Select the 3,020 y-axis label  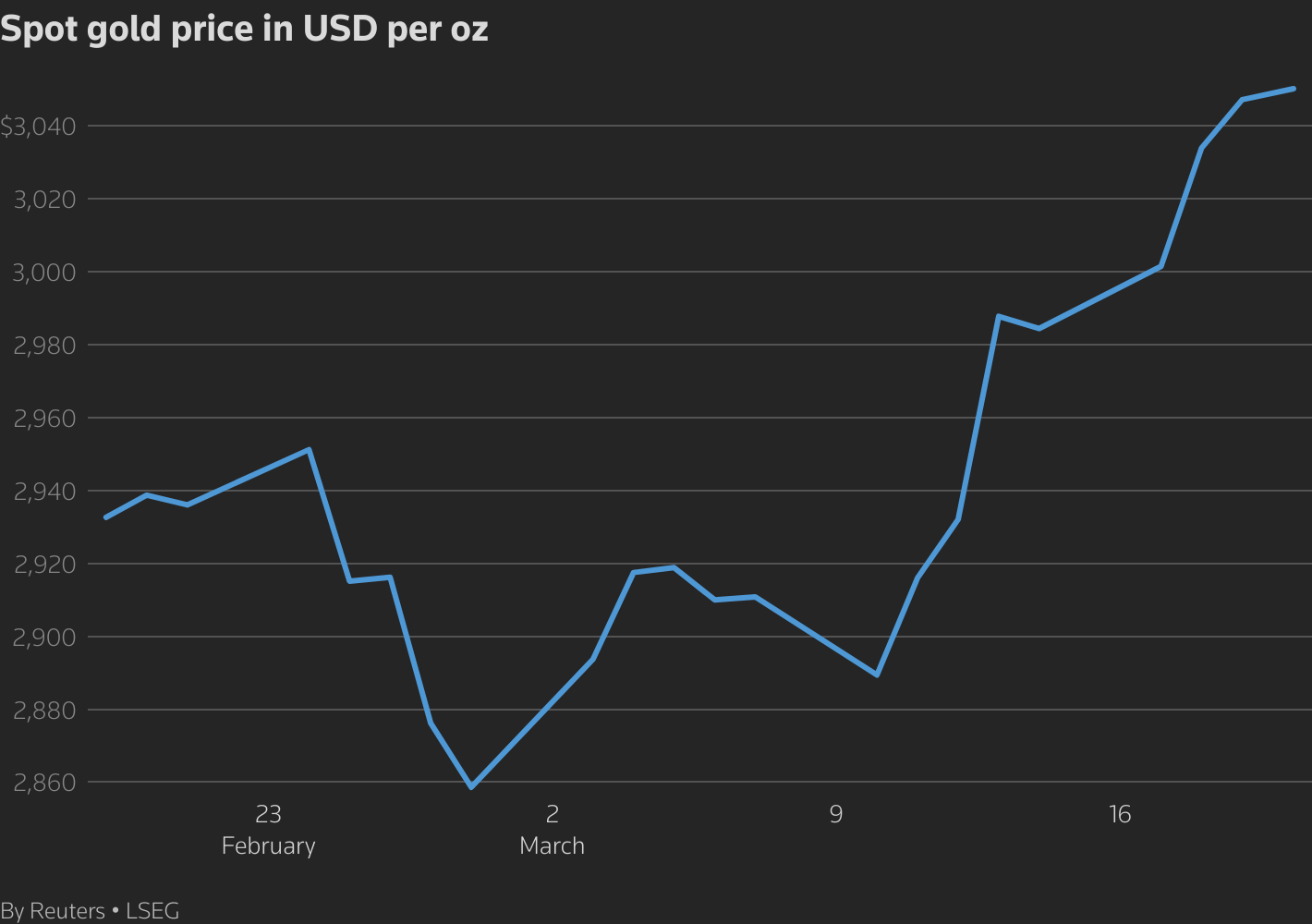[x=44, y=200]
